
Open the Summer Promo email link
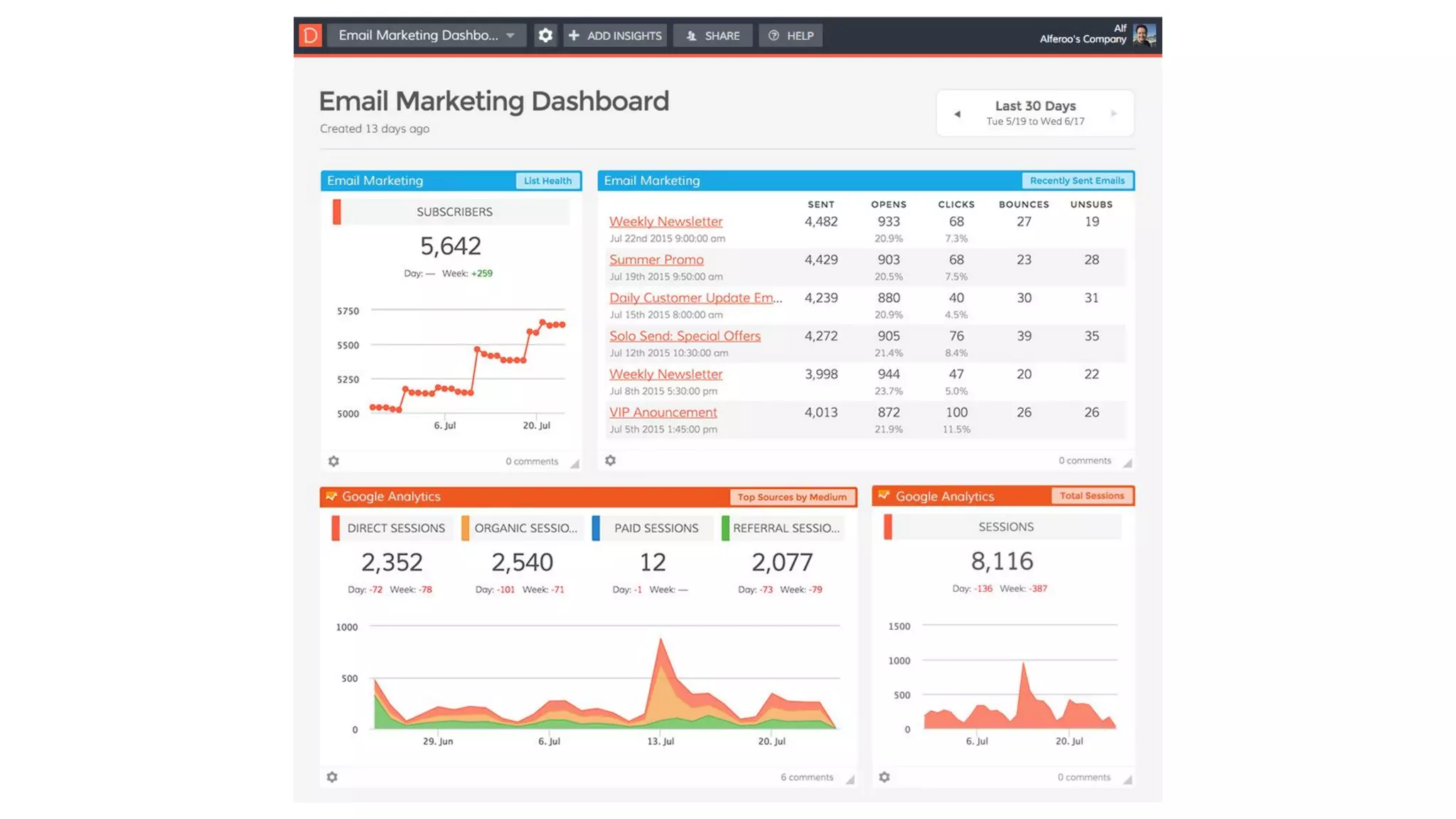(656, 259)
